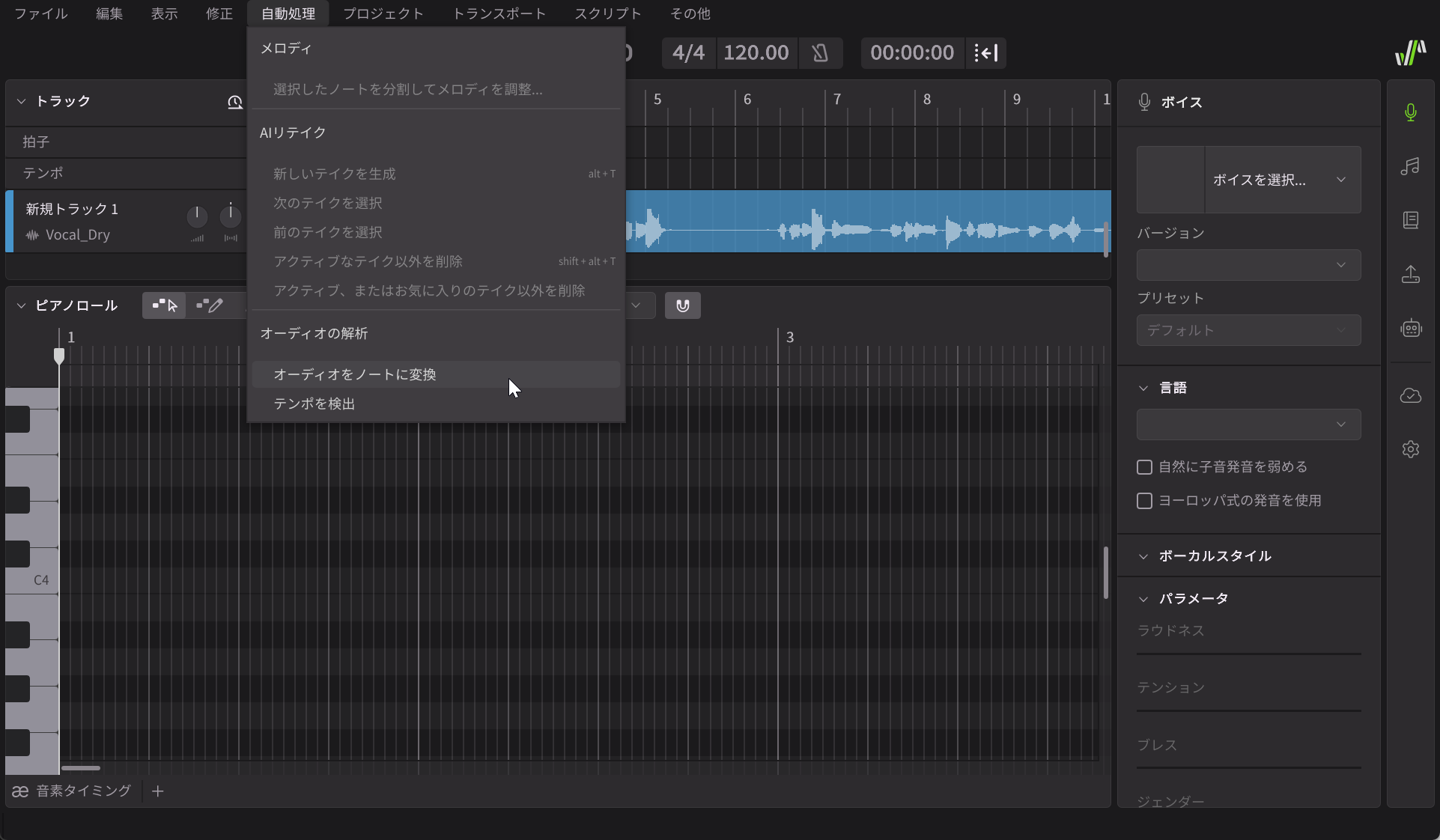Enable 自然に子音発音を弱める checkbox
Image resolution: width=1440 pixels, height=840 pixels.
1144,467
